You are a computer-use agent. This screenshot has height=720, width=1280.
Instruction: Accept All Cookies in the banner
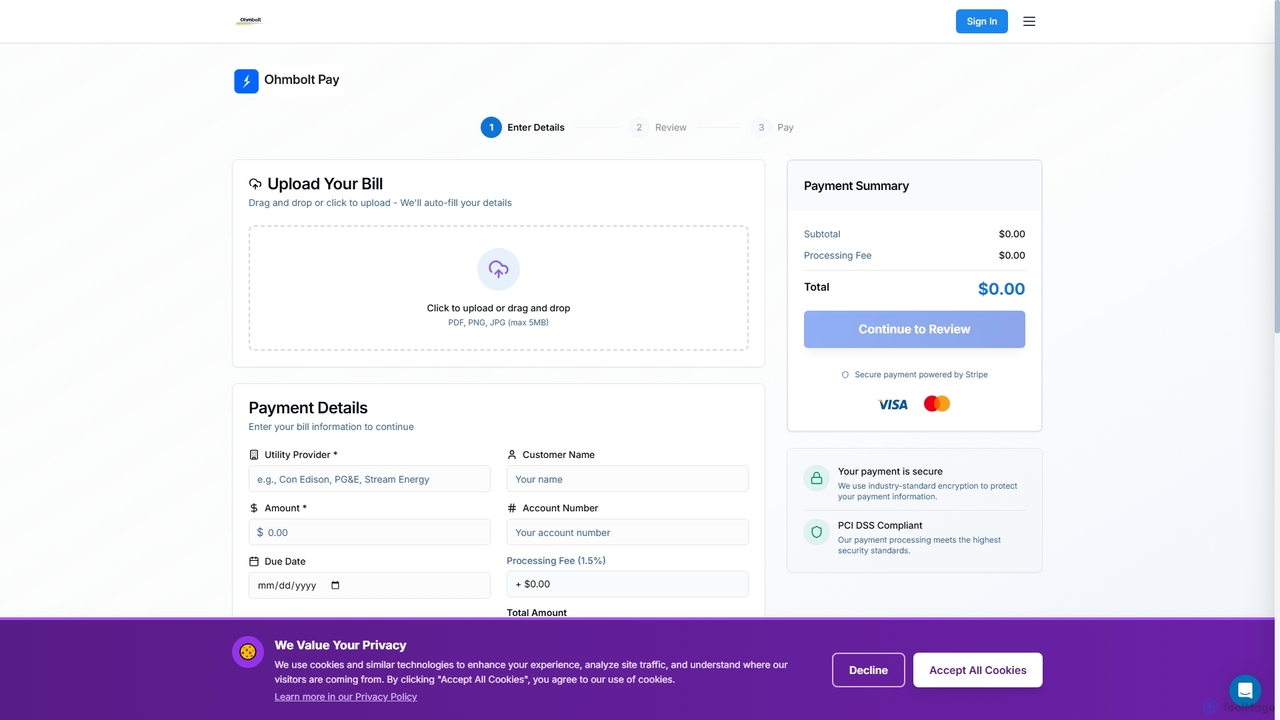point(978,670)
